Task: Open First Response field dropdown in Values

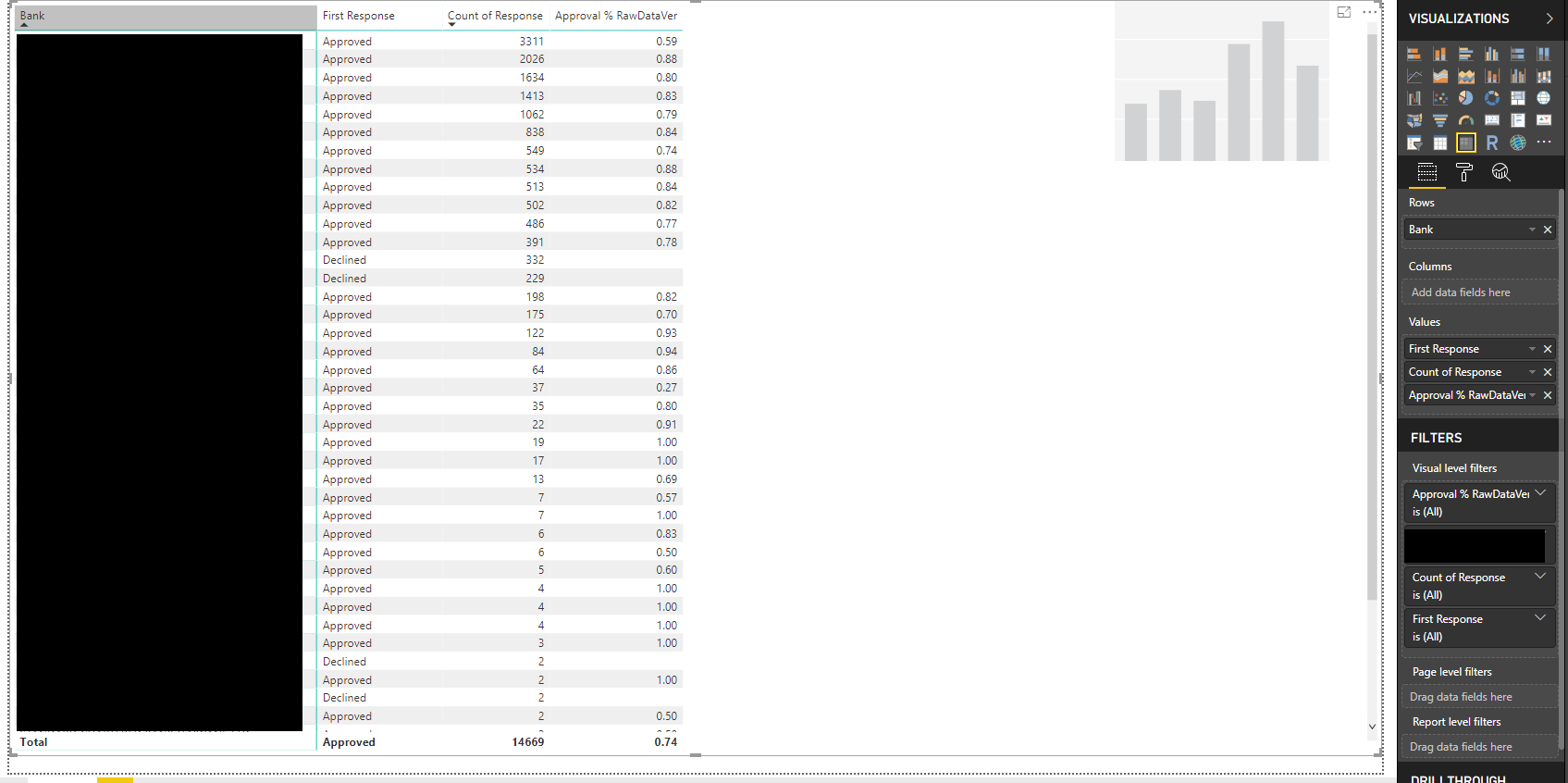Action: tap(1532, 349)
